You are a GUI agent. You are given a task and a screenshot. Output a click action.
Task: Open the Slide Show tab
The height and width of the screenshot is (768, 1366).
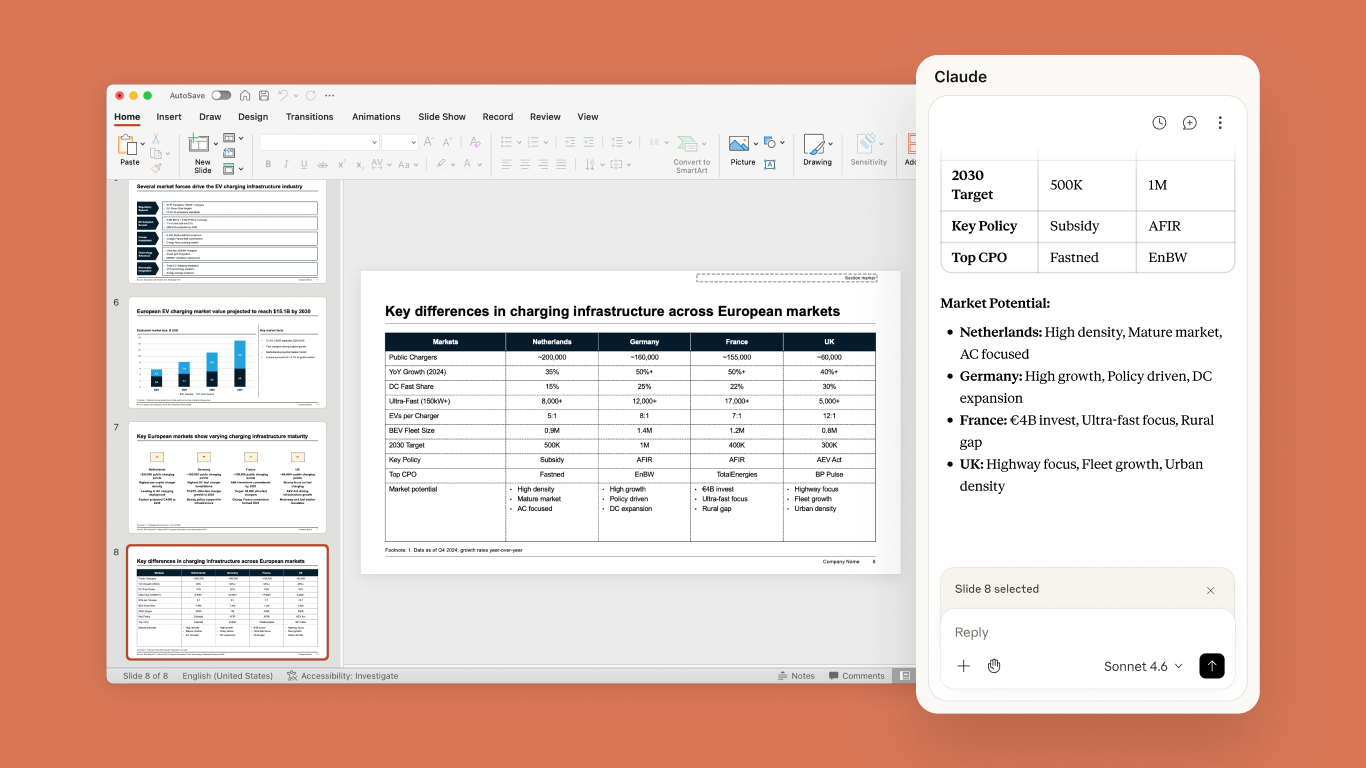(442, 117)
